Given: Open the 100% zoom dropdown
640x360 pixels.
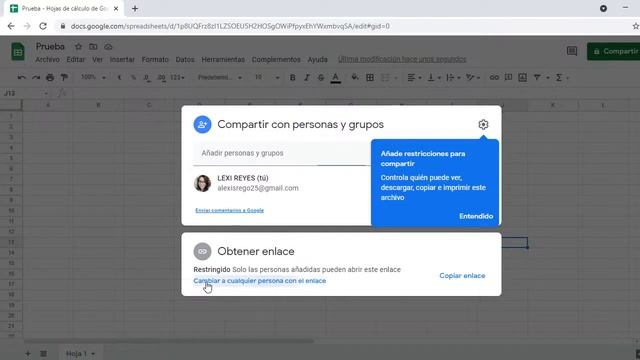Looking at the screenshot, I should [93, 78].
